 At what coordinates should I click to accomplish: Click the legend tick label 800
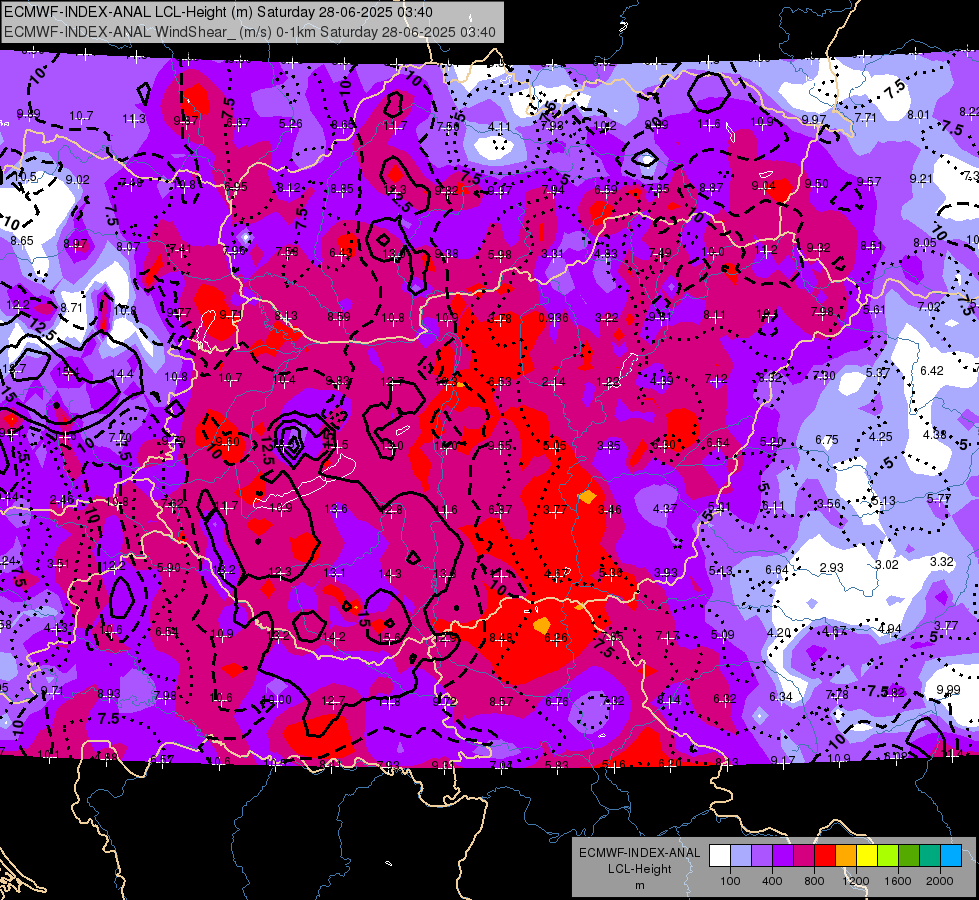(814, 881)
